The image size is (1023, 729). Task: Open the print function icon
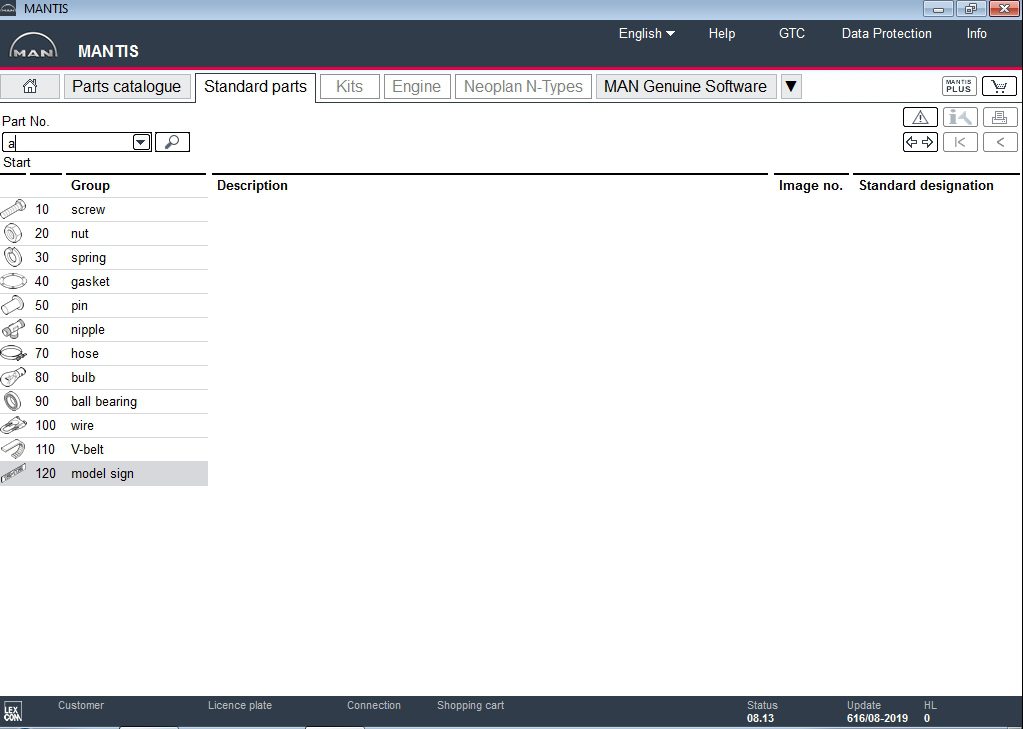tap(999, 117)
